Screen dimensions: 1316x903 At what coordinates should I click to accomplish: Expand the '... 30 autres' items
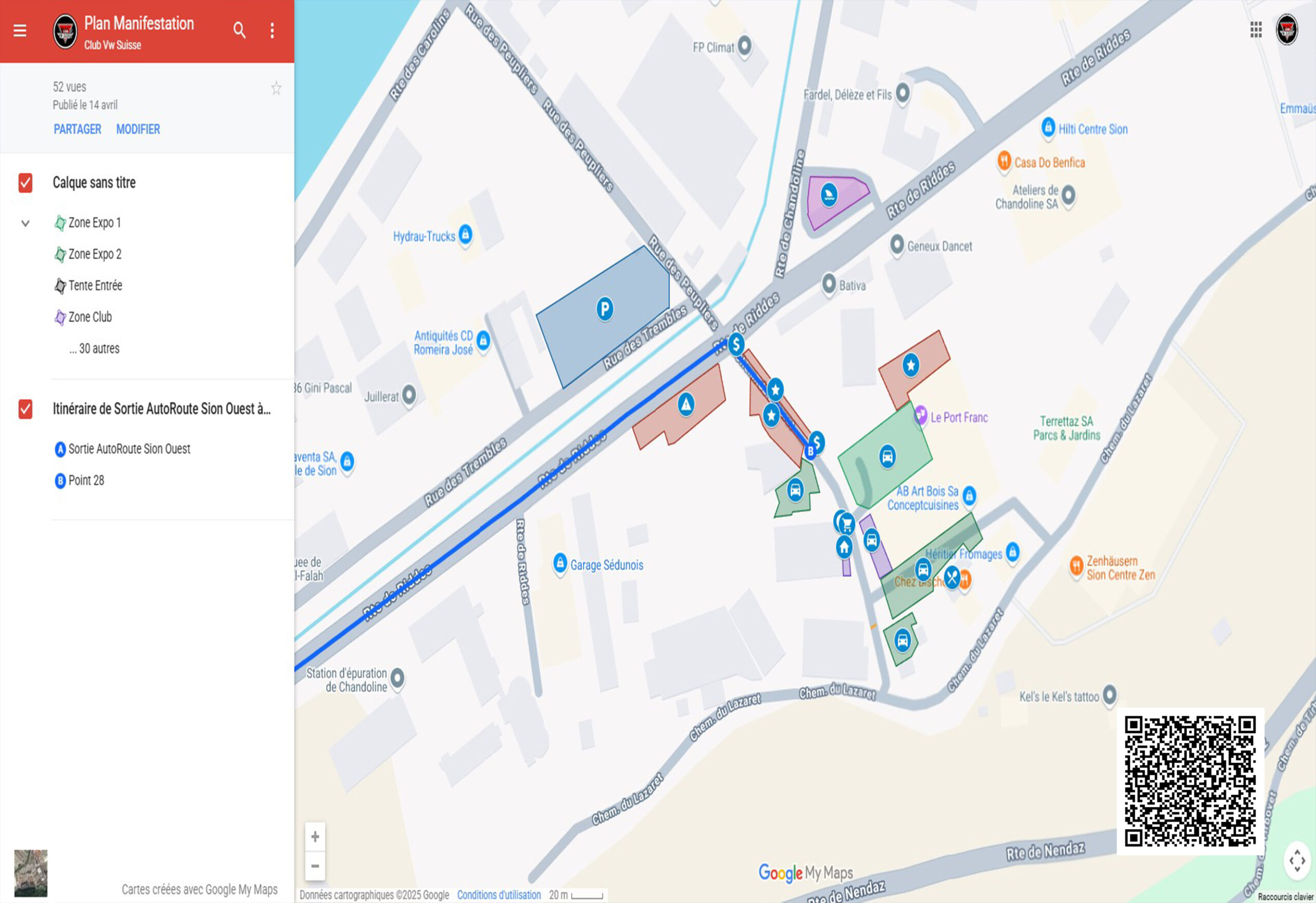coord(94,349)
